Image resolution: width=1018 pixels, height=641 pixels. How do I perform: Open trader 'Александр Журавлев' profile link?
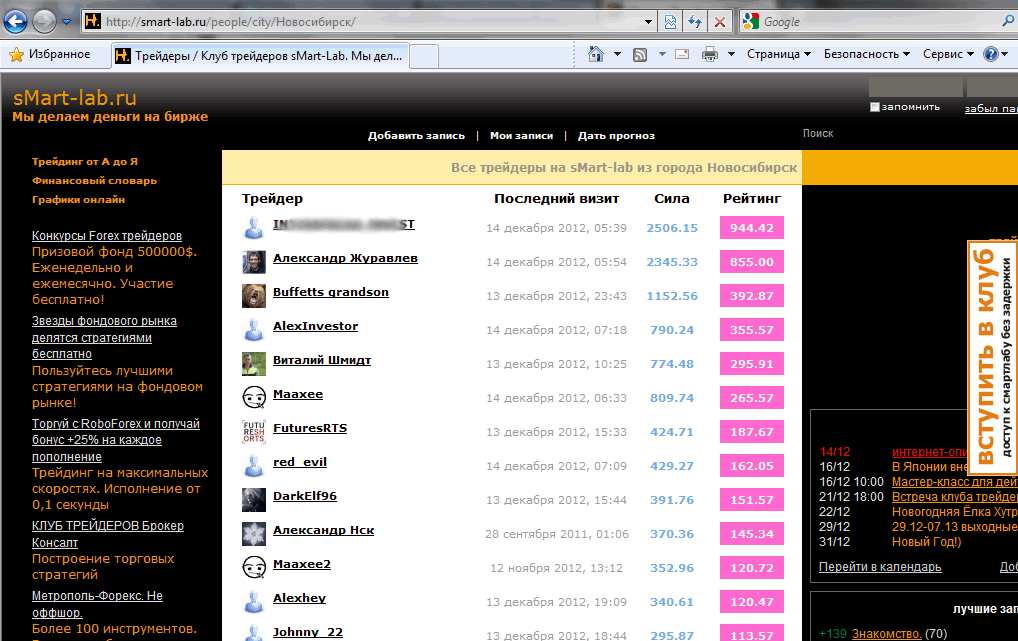tap(345, 258)
